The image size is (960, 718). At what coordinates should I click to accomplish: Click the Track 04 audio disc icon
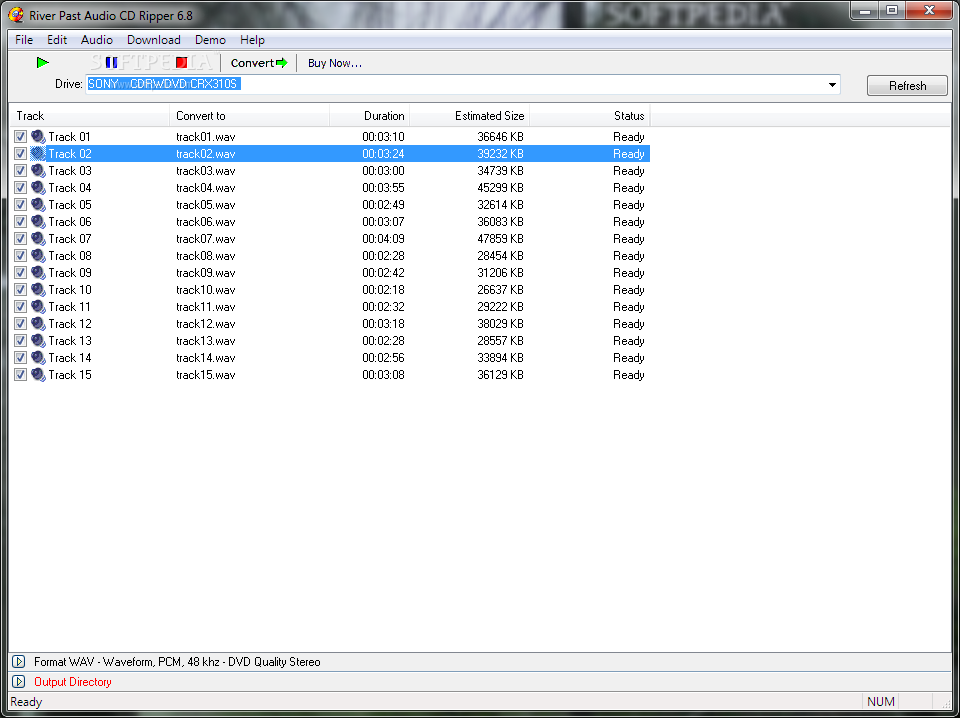point(38,188)
